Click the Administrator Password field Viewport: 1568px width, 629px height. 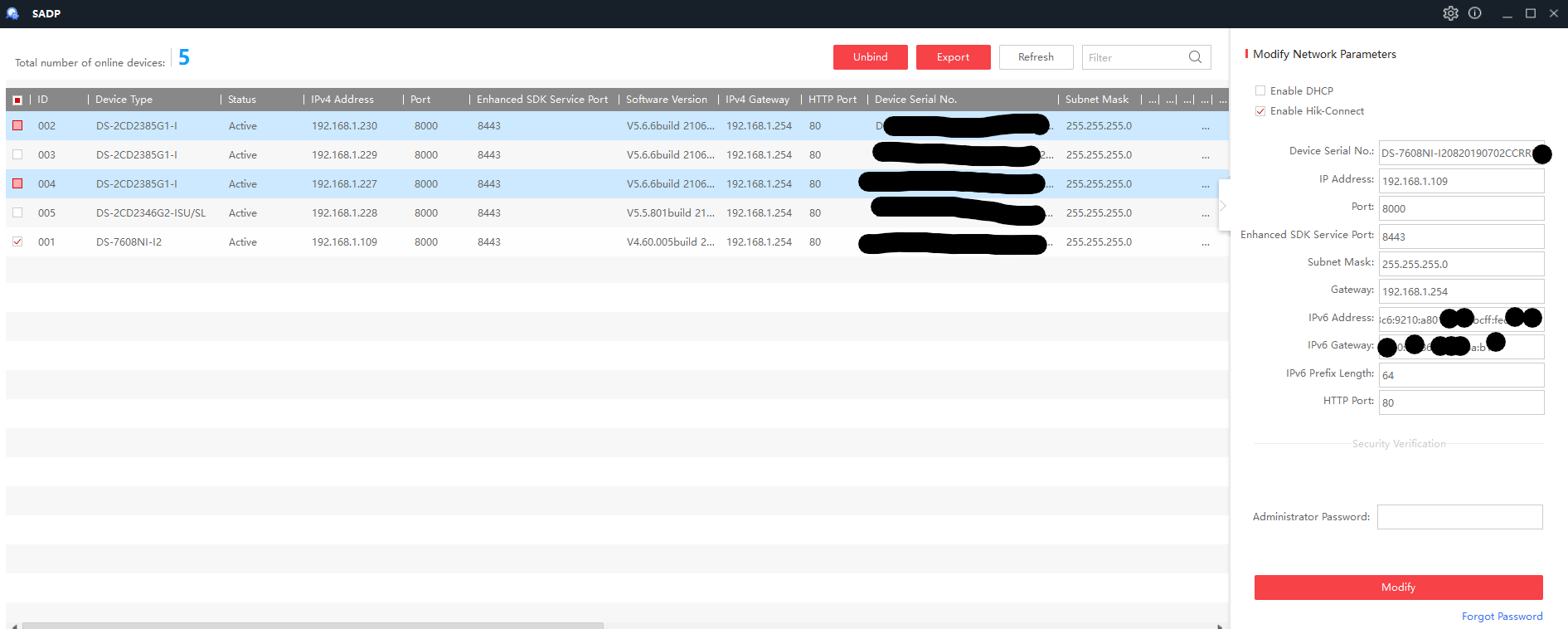(1459, 517)
